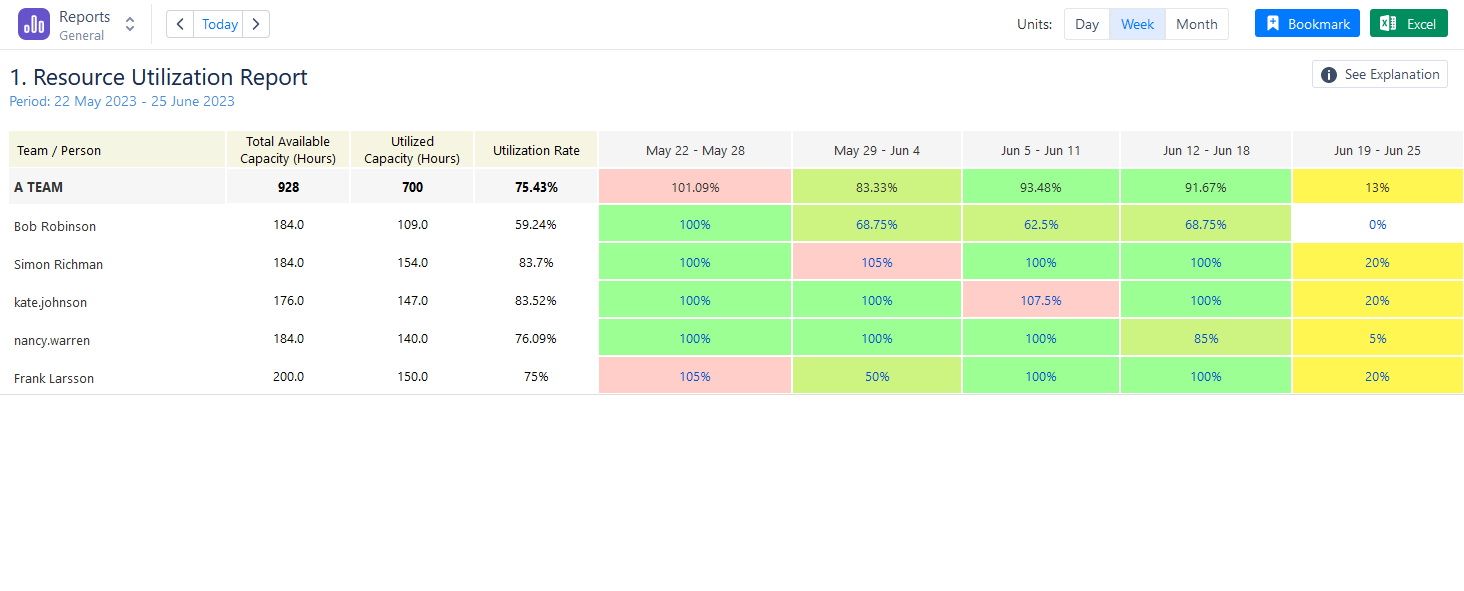Switch units to Month
This screenshot has width=1464, height=591.
tap(1197, 24)
